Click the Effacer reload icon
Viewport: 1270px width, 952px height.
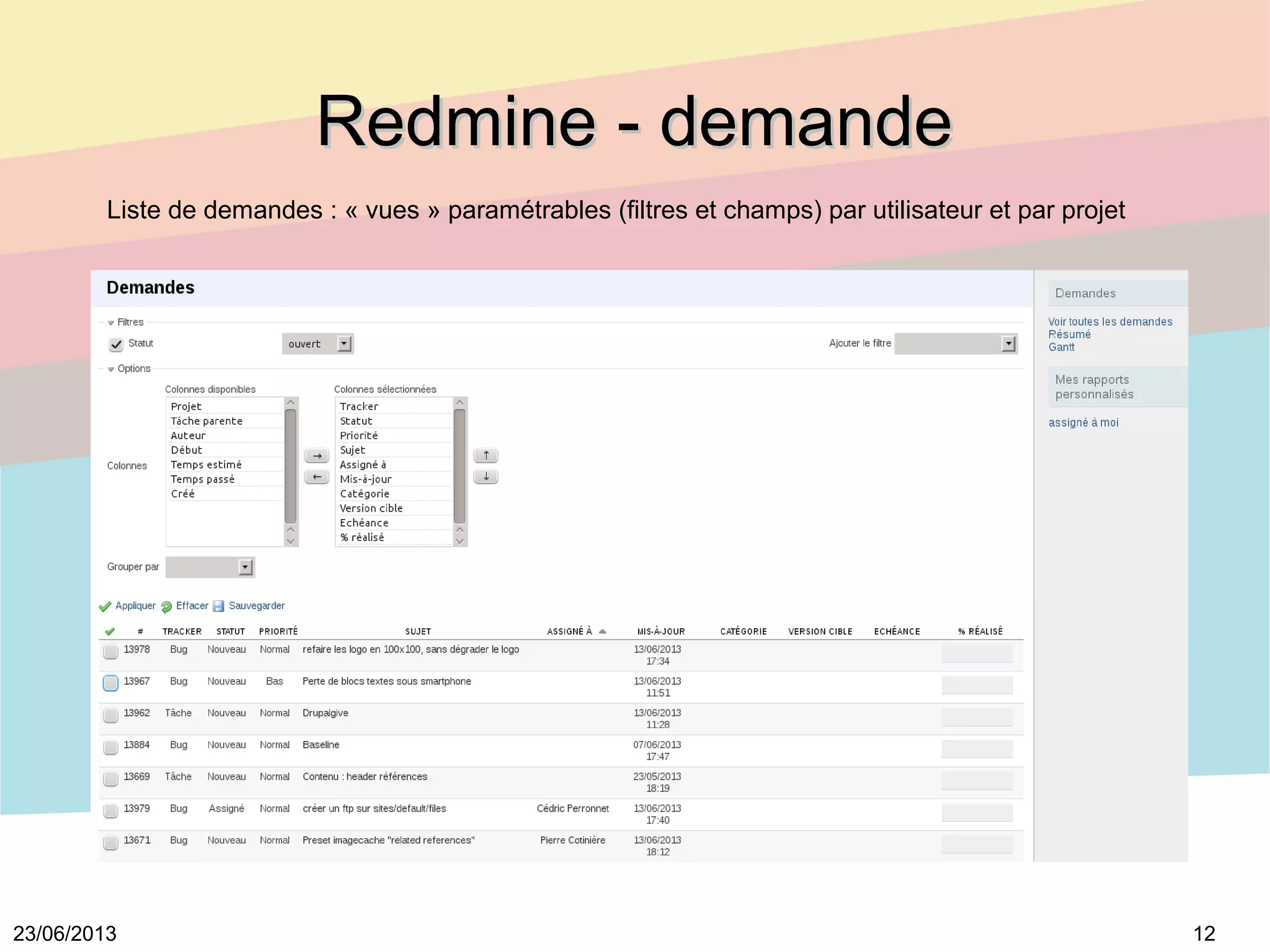click(166, 607)
